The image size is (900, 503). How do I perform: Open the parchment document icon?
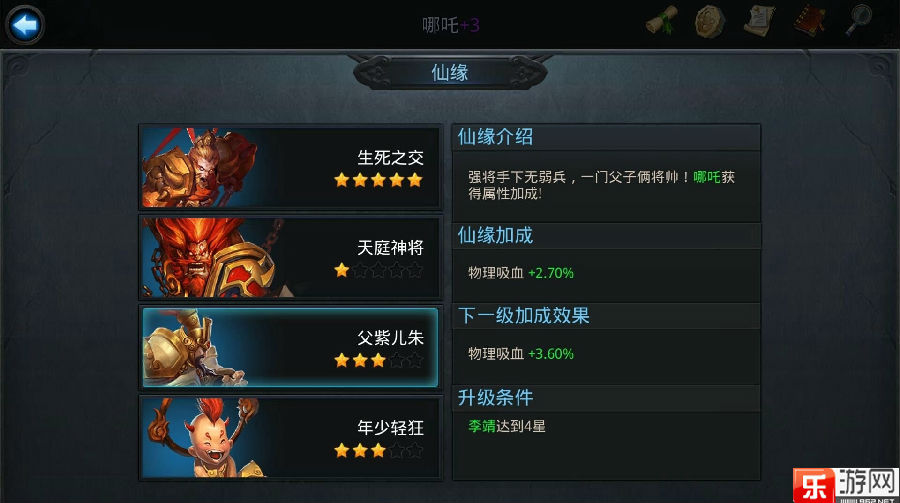759,21
